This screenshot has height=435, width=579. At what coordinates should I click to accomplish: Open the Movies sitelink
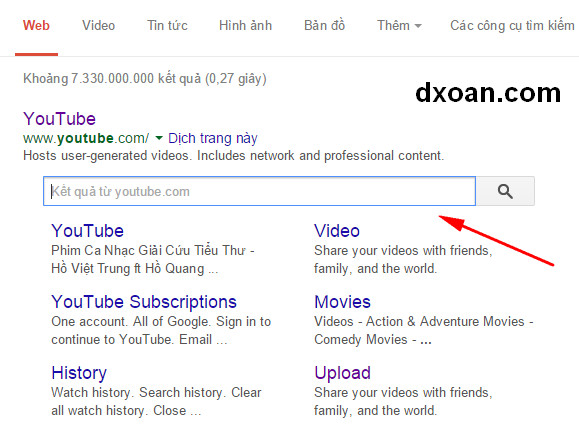[x=342, y=302]
